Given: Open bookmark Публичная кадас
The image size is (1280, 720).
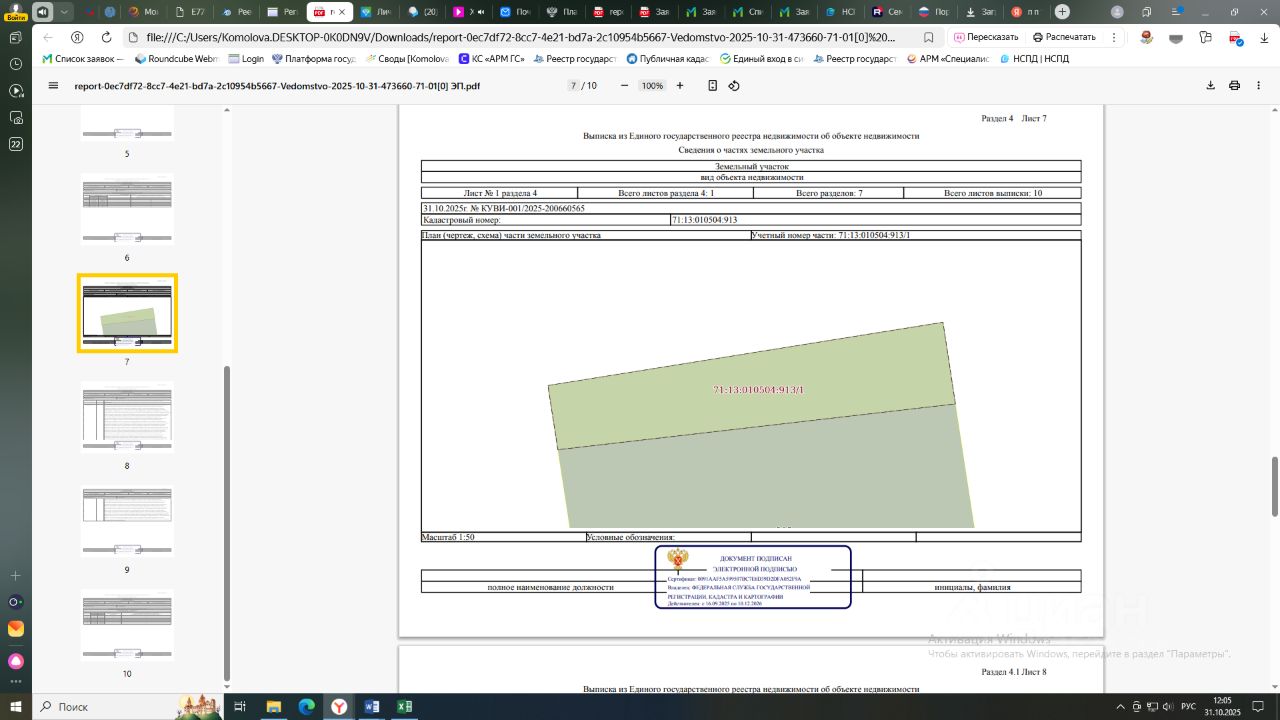Looking at the screenshot, I should [x=668, y=59].
